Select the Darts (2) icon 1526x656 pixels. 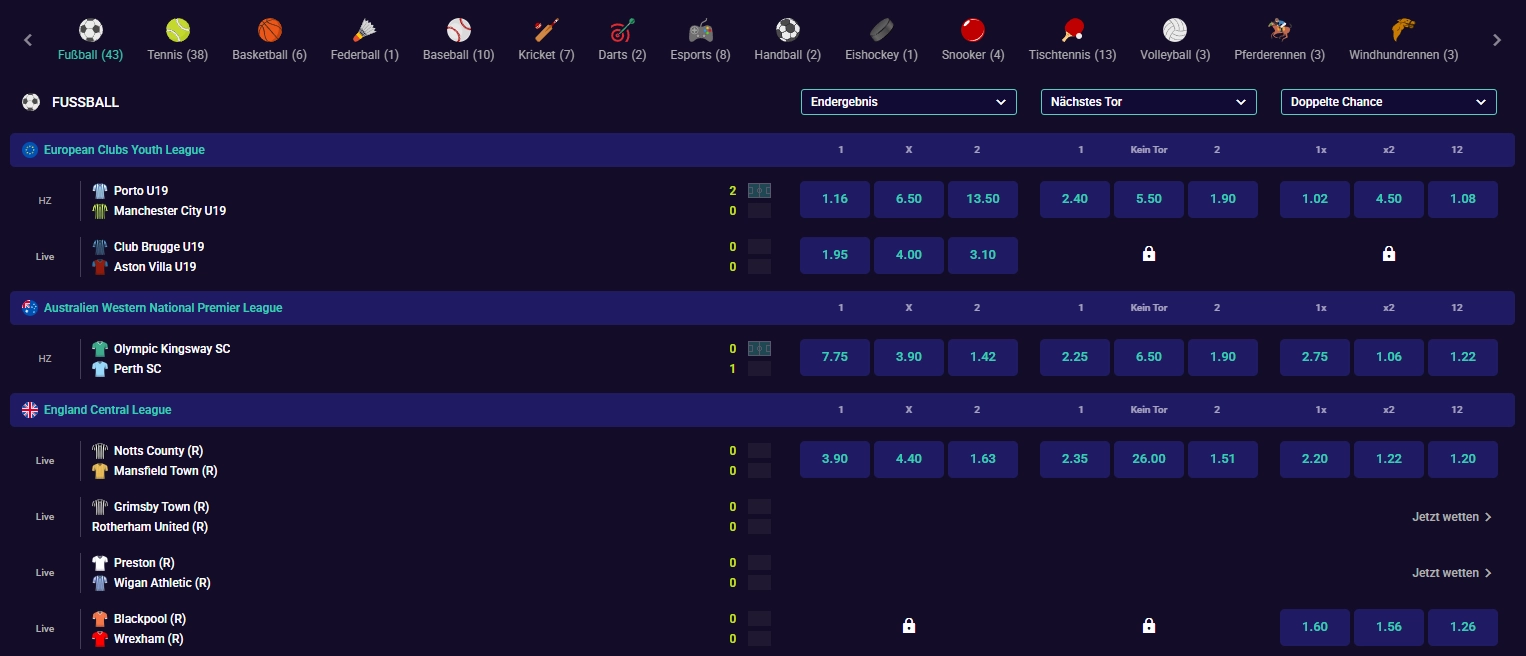(x=622, y=29)
